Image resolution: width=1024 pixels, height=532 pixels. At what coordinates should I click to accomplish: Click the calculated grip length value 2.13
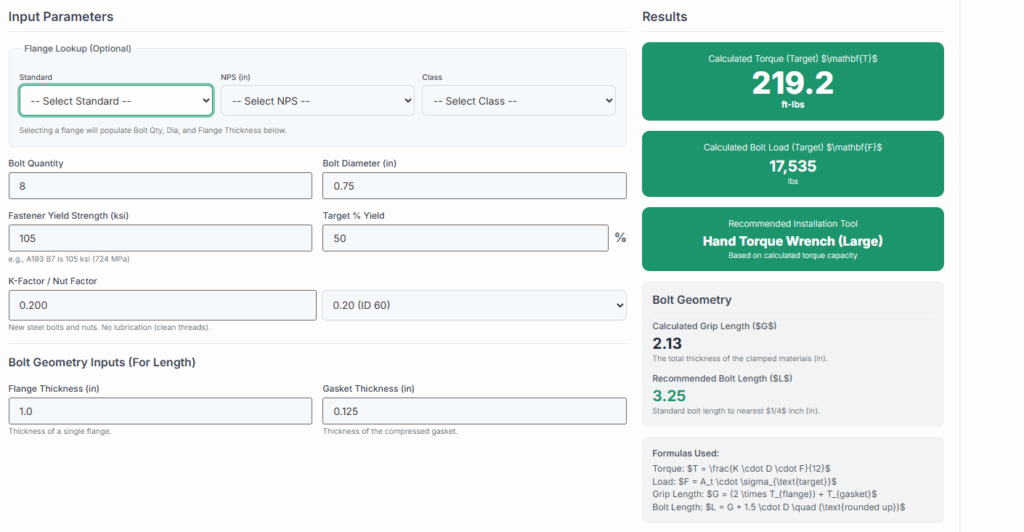667,343
